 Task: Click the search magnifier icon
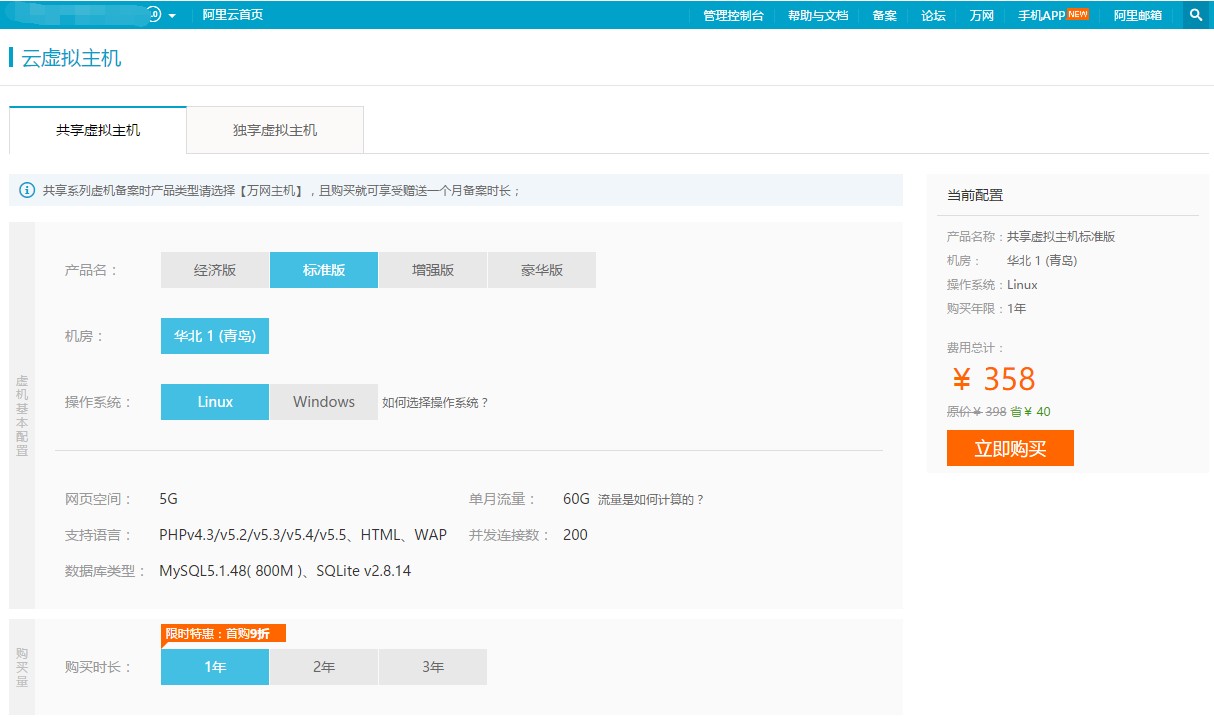[x=1195, y=15]
